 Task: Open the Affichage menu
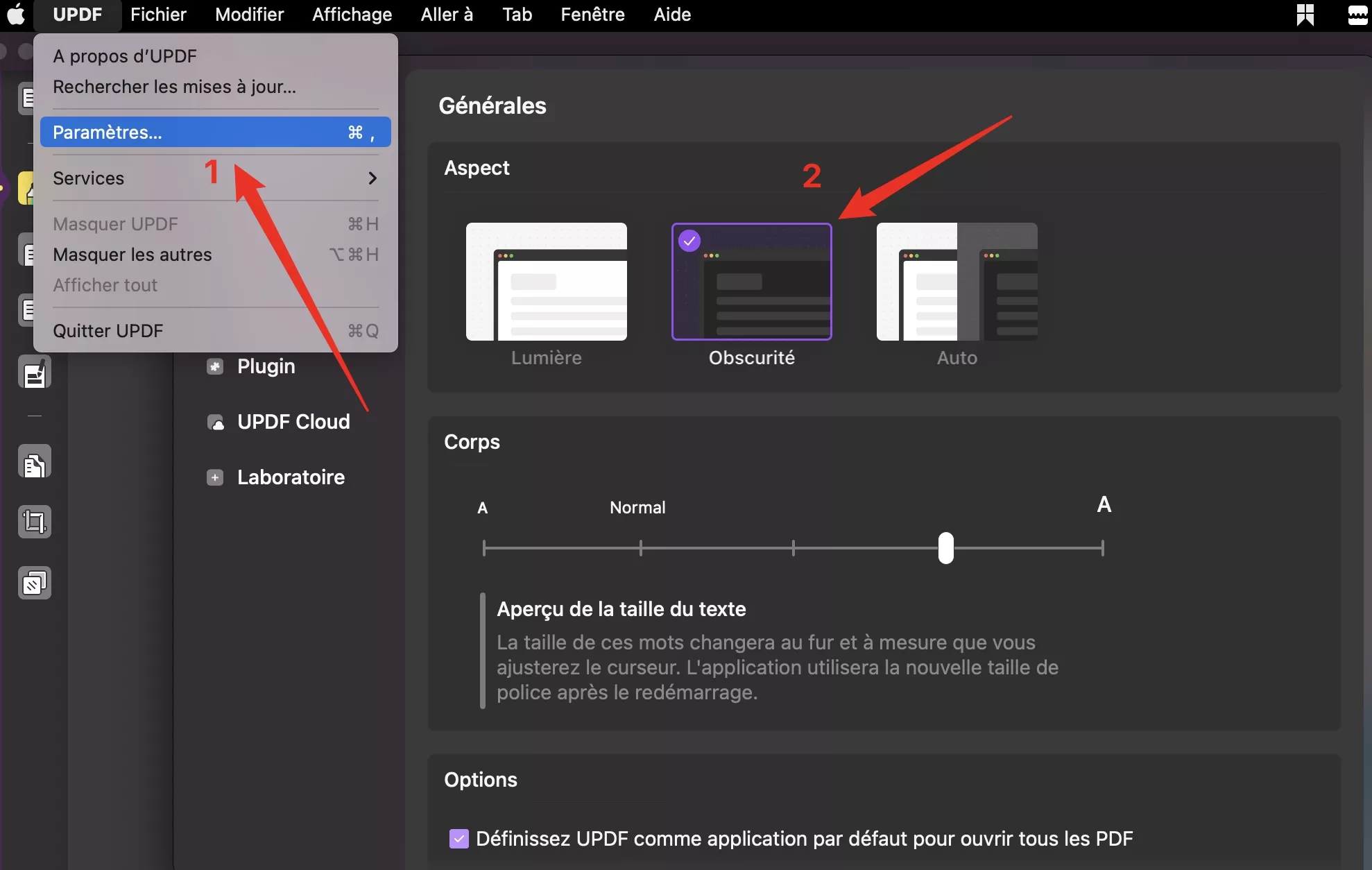tap(352, 15)
